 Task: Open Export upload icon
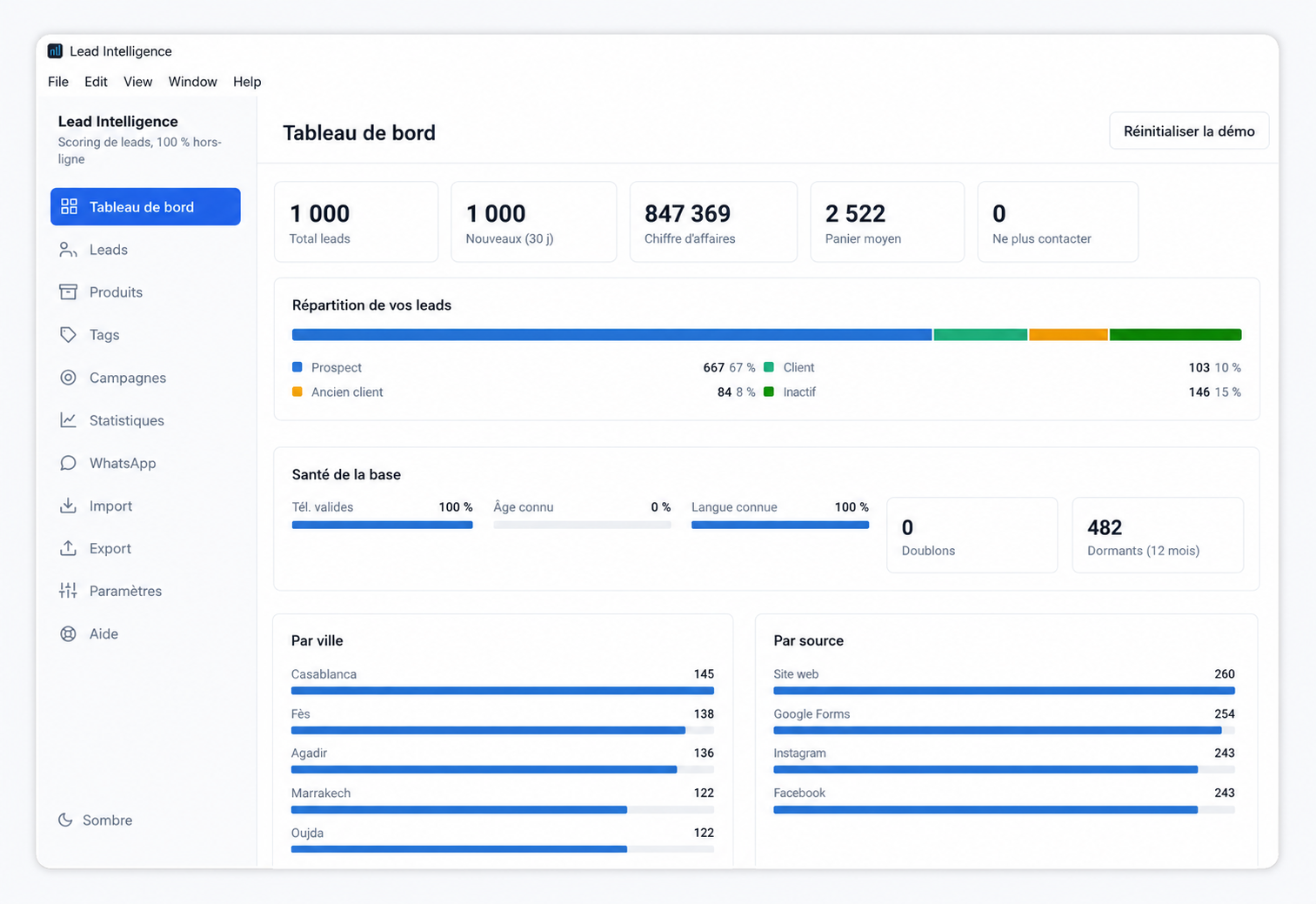pos(68,548)
